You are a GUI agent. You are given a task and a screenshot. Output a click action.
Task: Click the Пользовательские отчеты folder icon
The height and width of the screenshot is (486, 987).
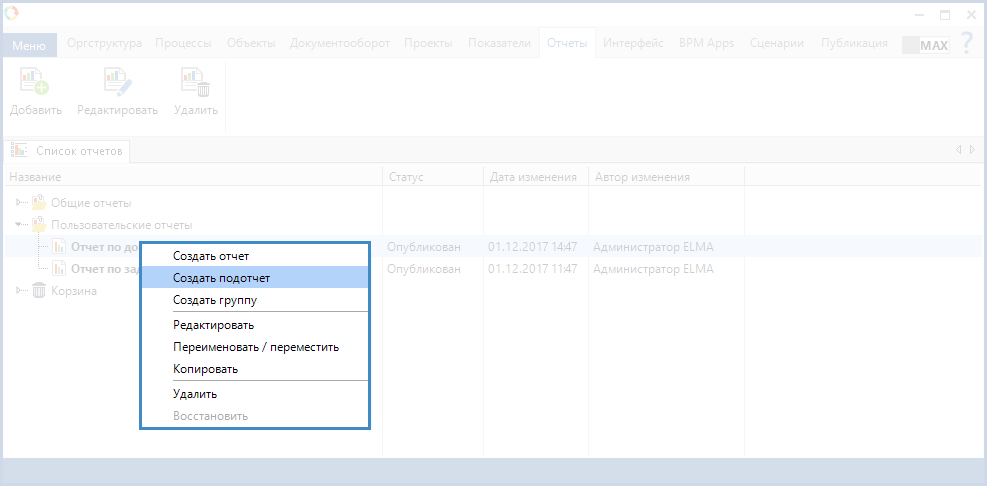coord(39,225)
